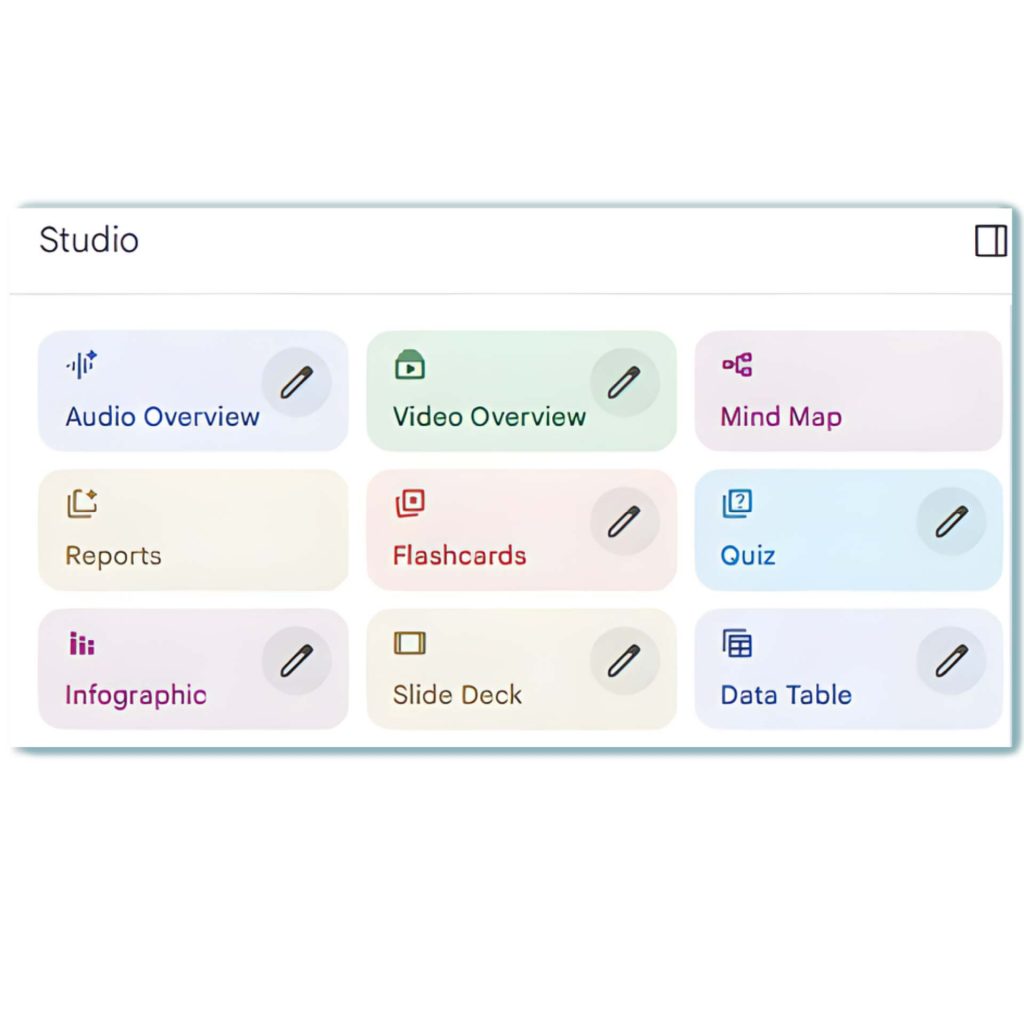1024x1024 pixels.
Task: Click the Infographic bar chart icon
Action: click(x=82, y=643)
